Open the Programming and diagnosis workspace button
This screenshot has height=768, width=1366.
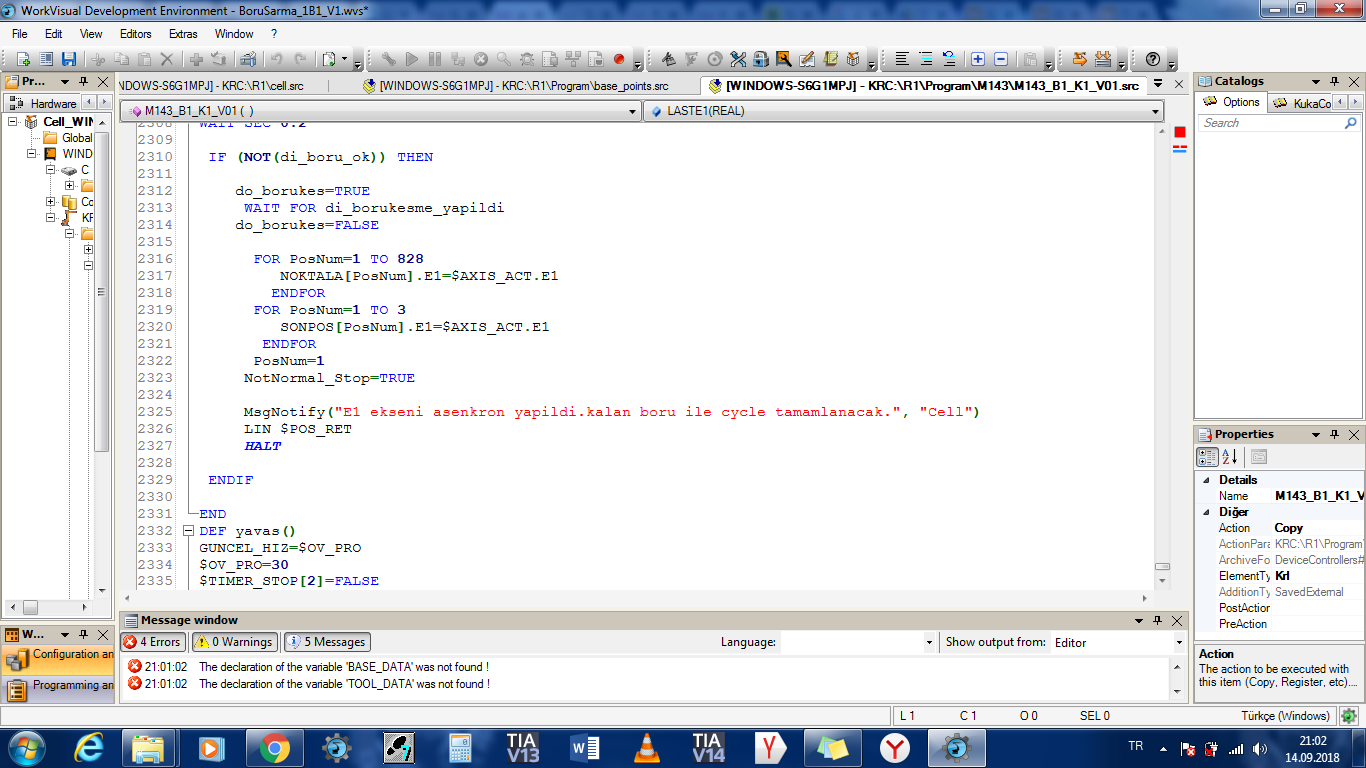click(59, 688)
